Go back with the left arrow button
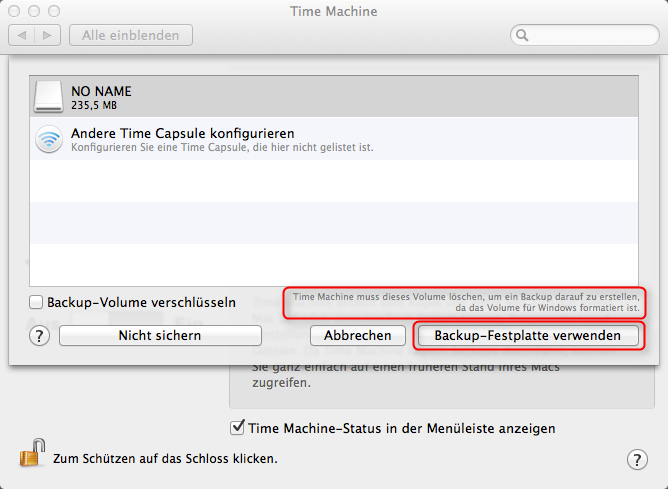Viewport: 668px width, 489px height. coord(22,35)
